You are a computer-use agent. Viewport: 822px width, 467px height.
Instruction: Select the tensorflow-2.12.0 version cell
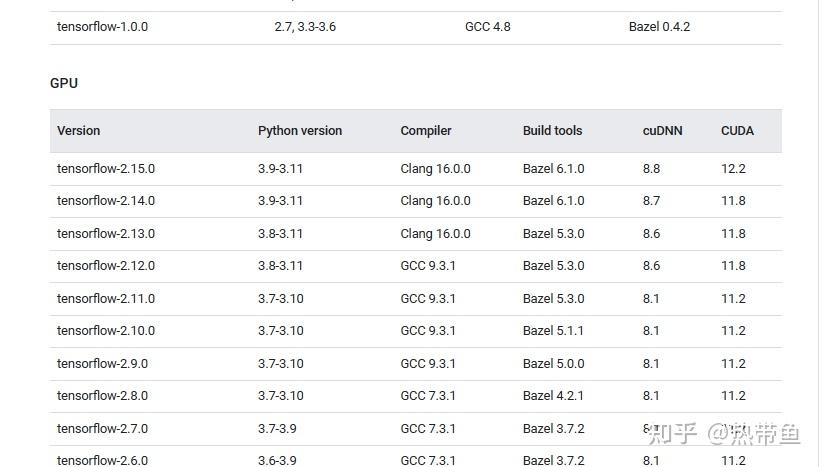tap(106, 266)
